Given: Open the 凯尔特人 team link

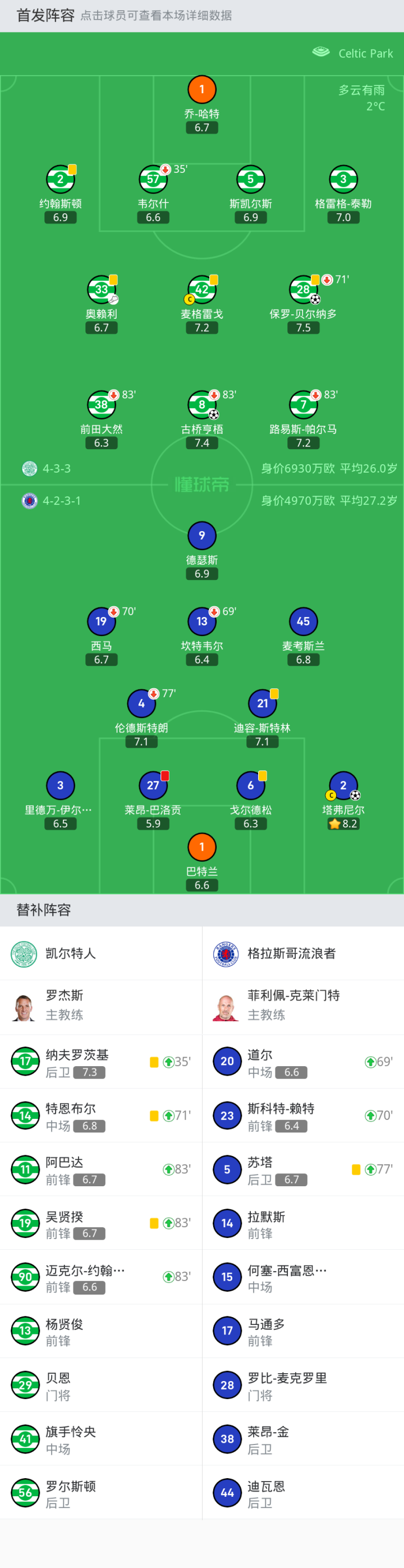Looking at the screenshot, I should click(x=71, y=954).
